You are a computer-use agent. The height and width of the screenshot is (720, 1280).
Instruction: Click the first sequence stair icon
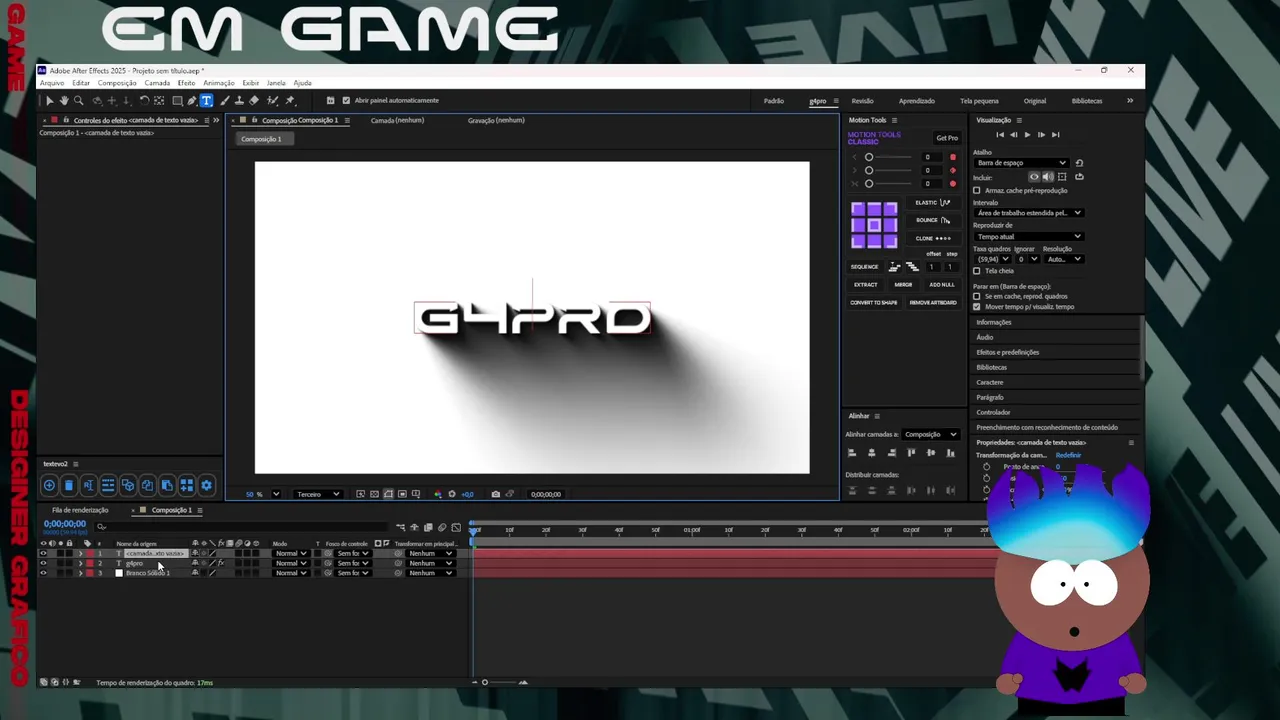(895, 267)
